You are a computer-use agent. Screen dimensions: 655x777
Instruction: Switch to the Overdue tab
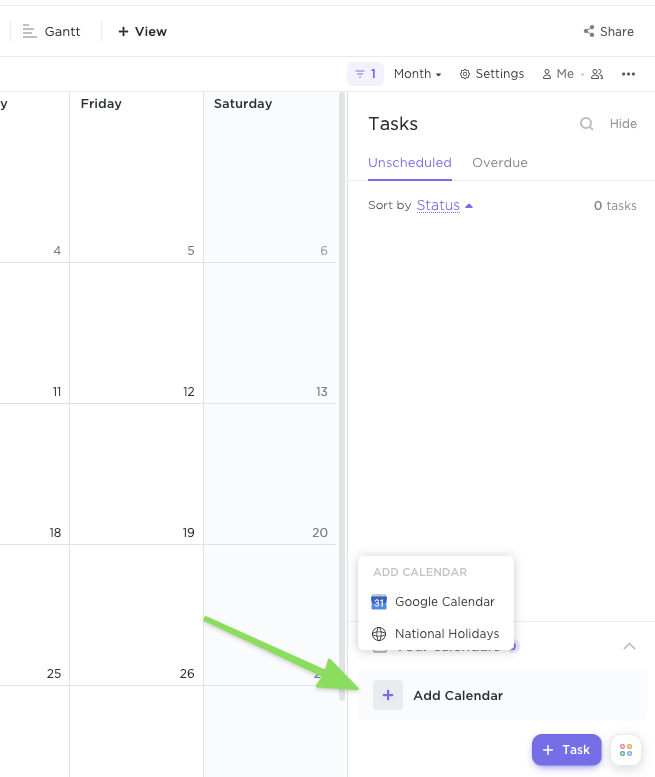[500, 163]
